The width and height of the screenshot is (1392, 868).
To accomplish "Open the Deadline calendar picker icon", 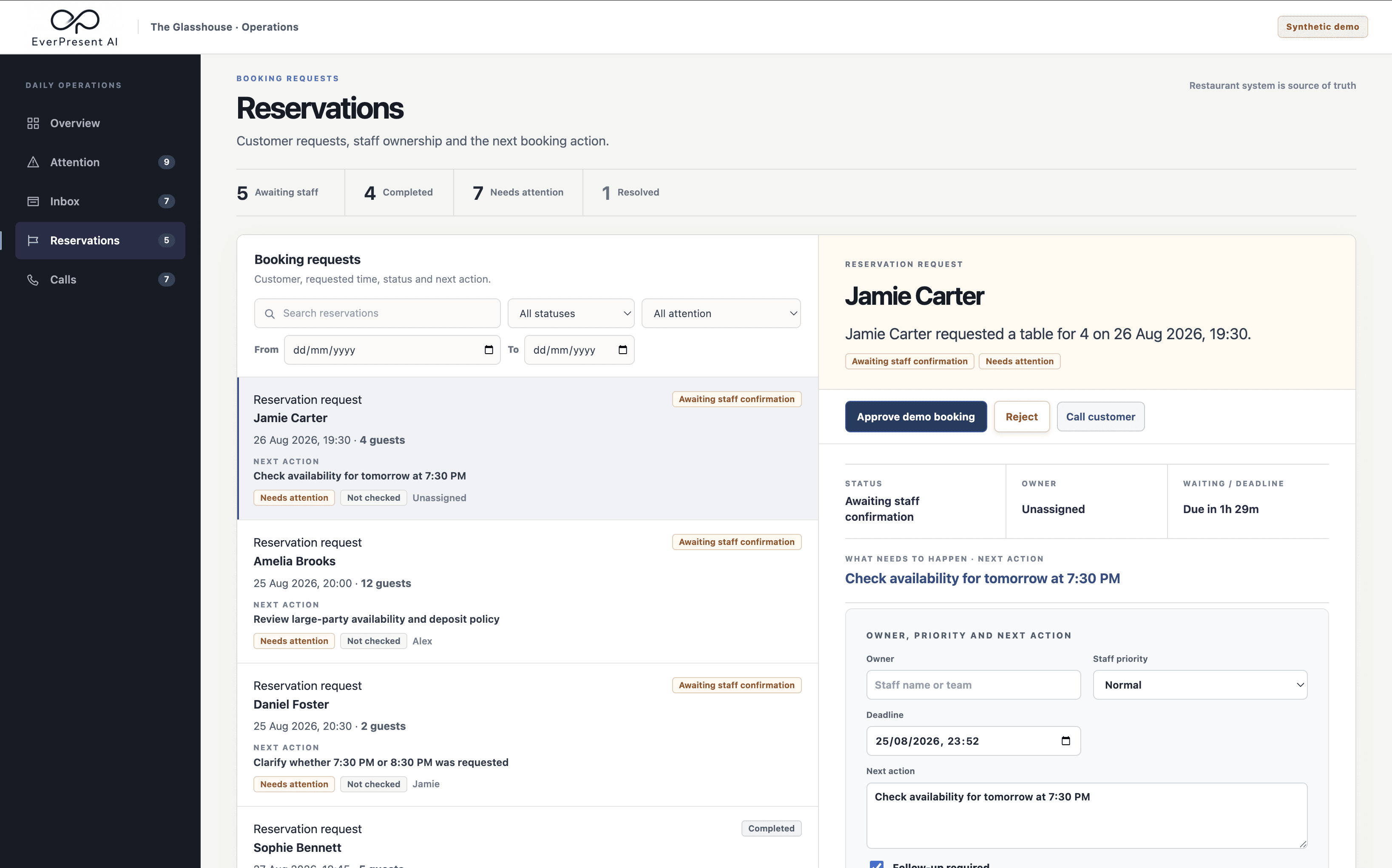I will (1065, 740).
